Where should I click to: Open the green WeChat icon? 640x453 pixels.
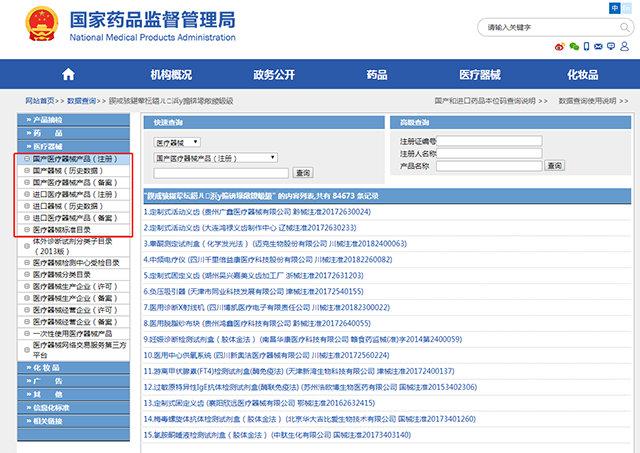point(574,47)
